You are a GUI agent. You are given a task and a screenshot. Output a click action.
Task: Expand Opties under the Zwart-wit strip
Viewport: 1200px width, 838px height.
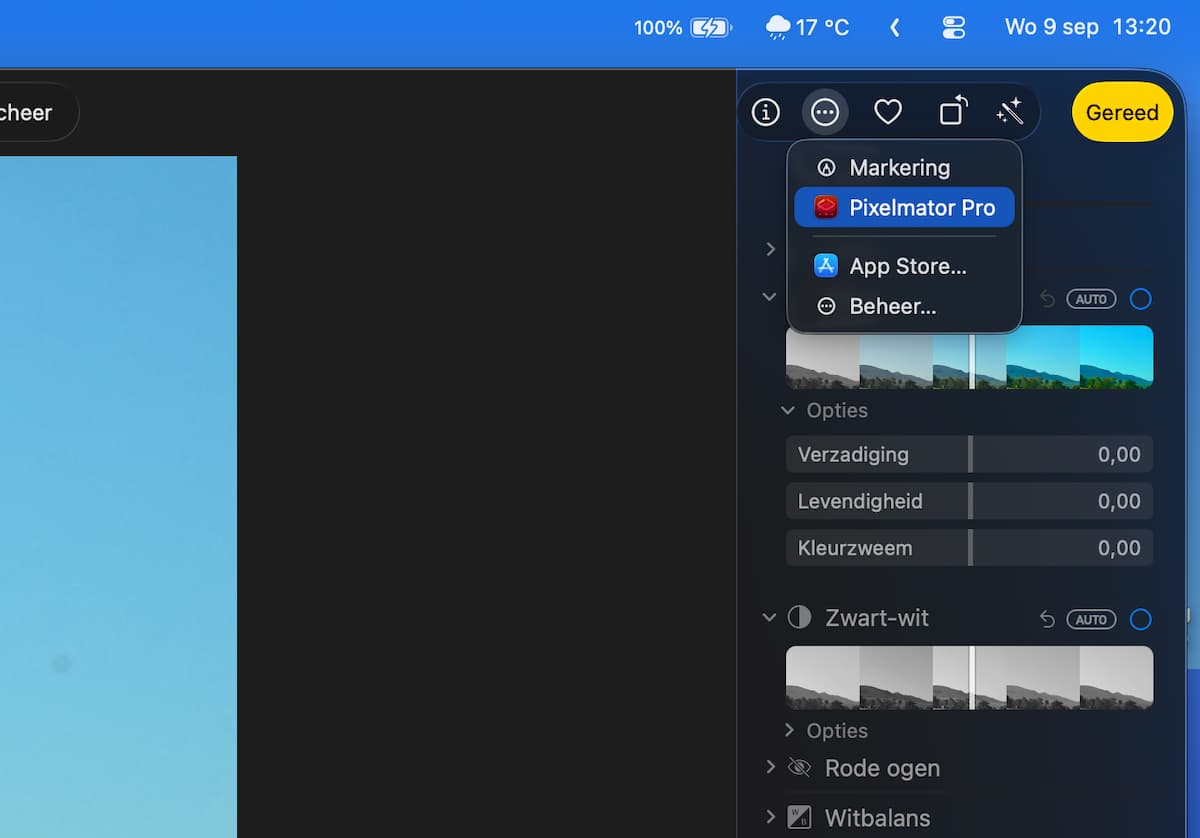788,730
